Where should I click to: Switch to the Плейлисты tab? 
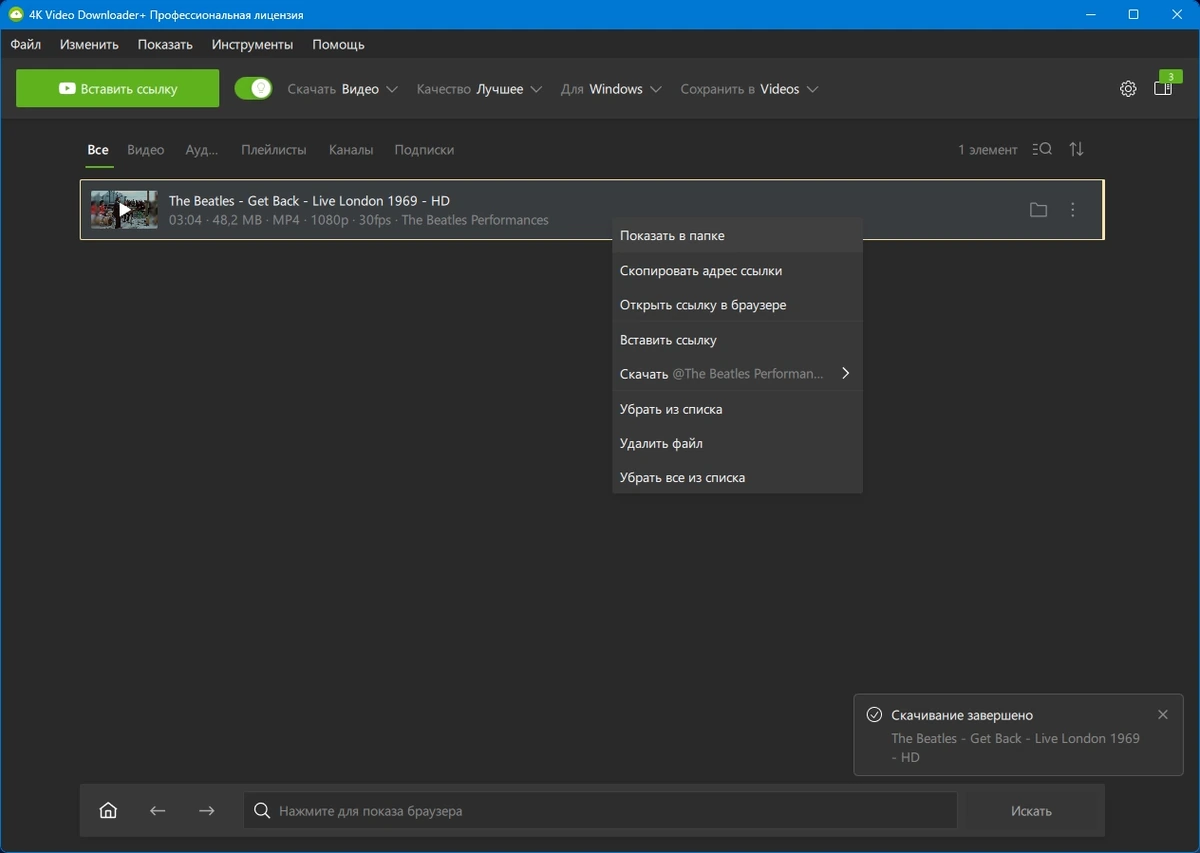coord(274,150)
